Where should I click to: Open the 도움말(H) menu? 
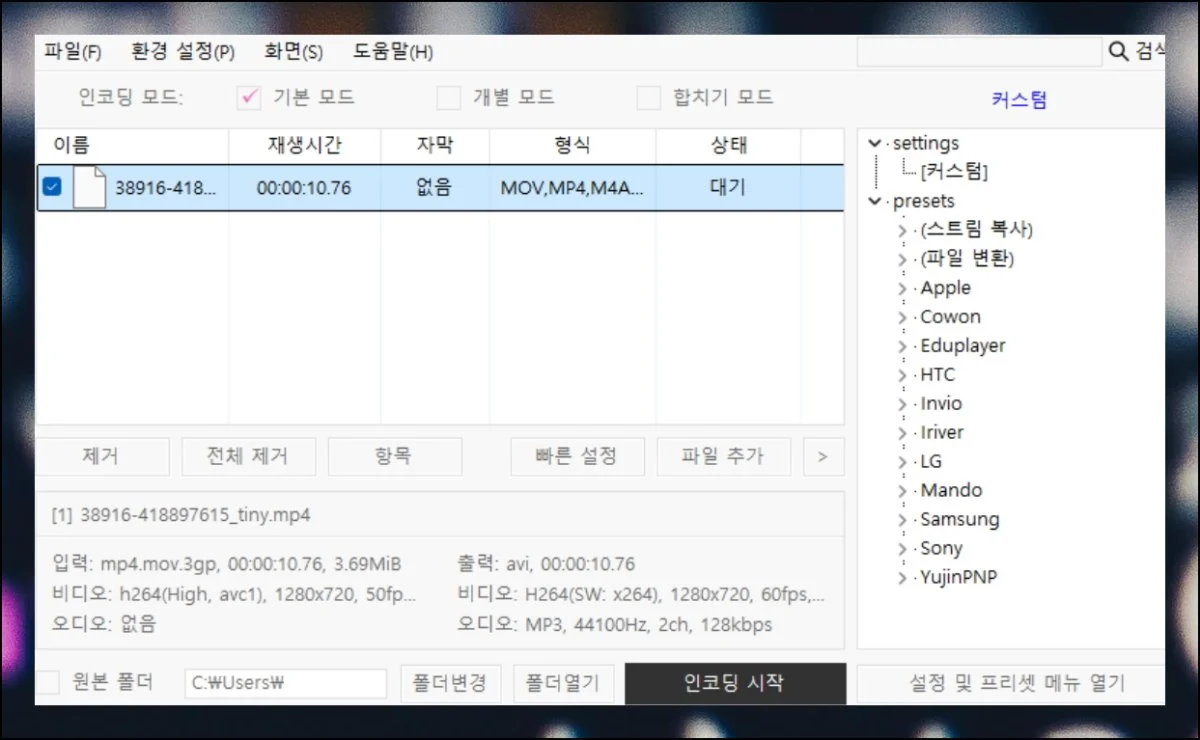click(393, 52)
